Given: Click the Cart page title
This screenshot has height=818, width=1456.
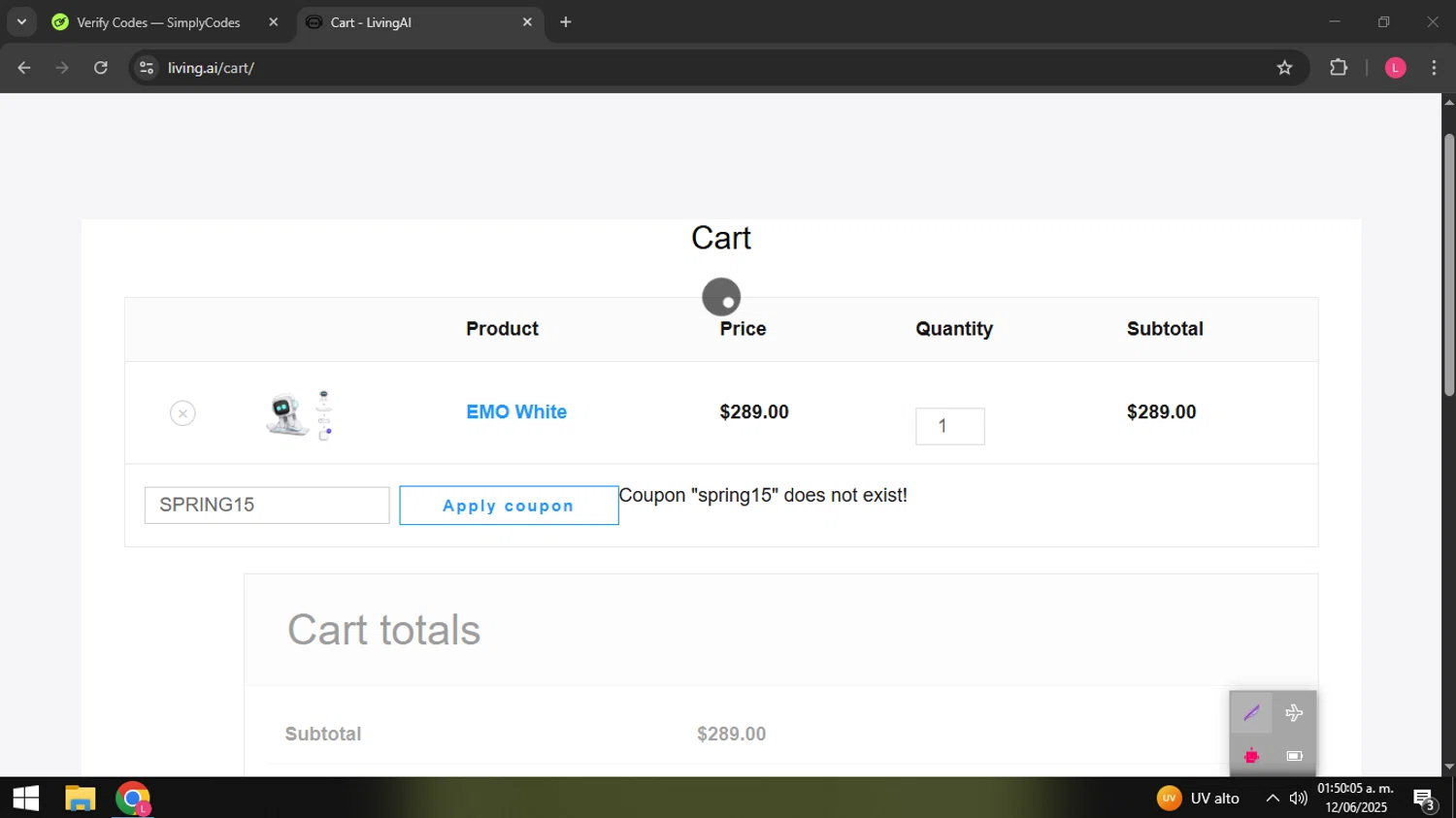Looking at the screenshot, I should coord(721,238).
